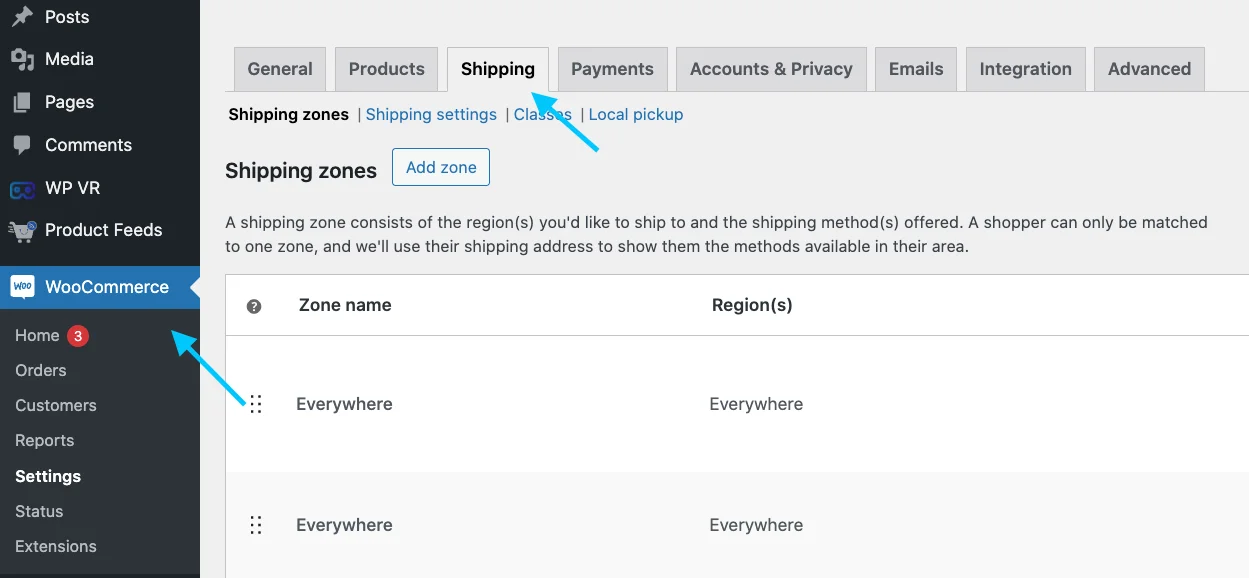Click the Pages icon in sidebar
Viewport: 1249px width, 578px height.
(x=22, y=102)
